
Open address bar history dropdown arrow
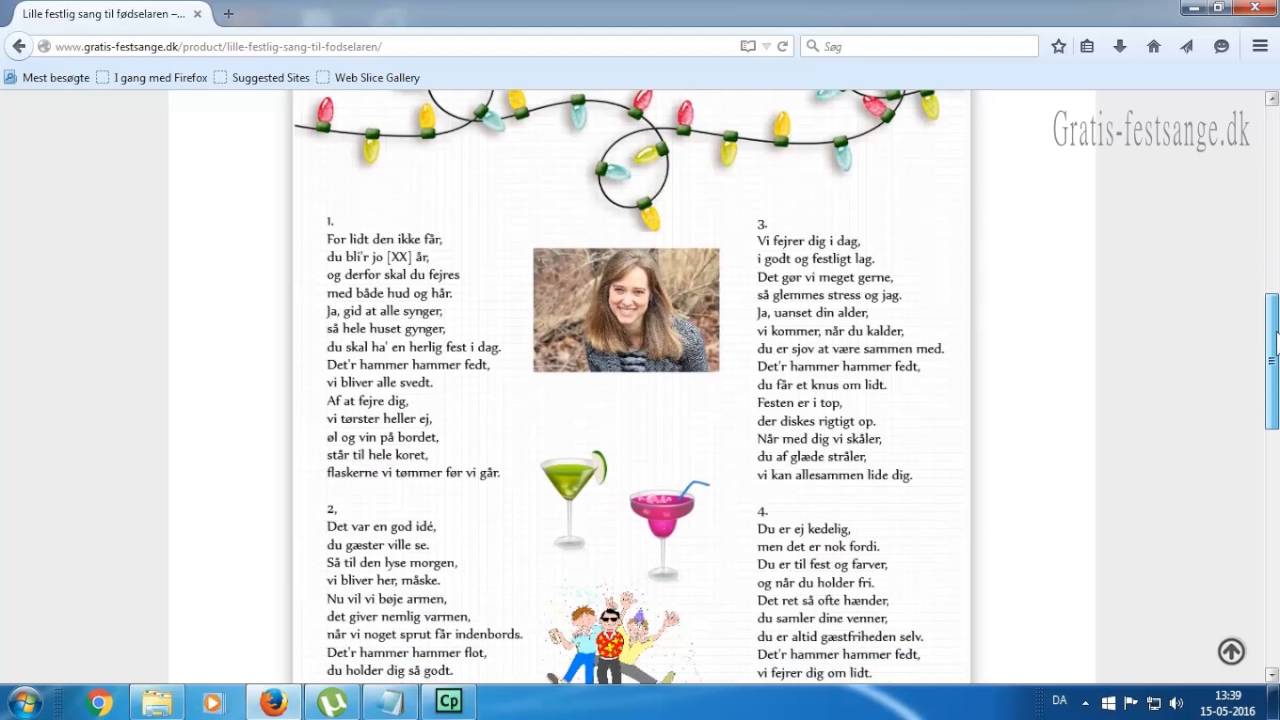(x=766, y=46)
